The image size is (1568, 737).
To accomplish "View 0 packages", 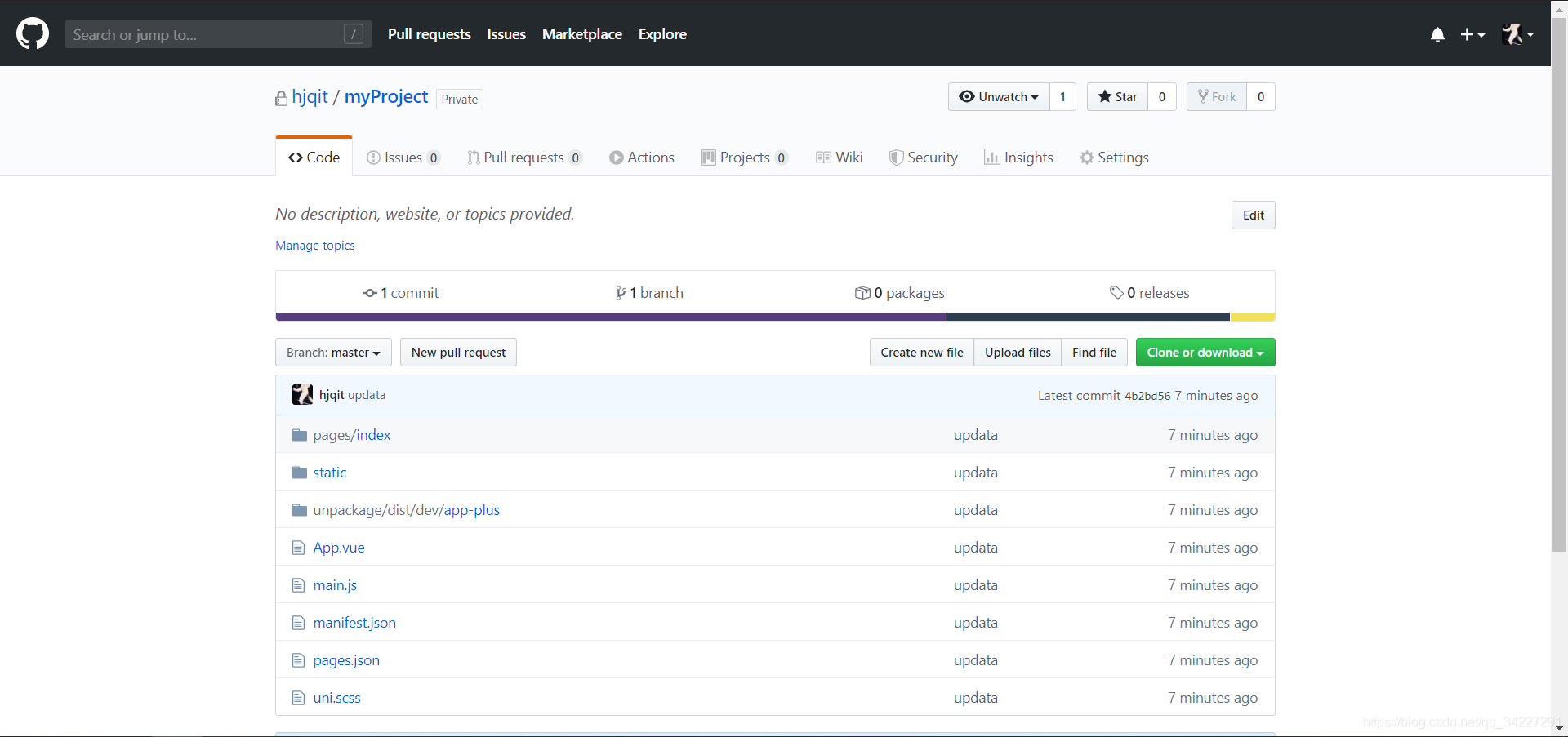I will 899,293.
